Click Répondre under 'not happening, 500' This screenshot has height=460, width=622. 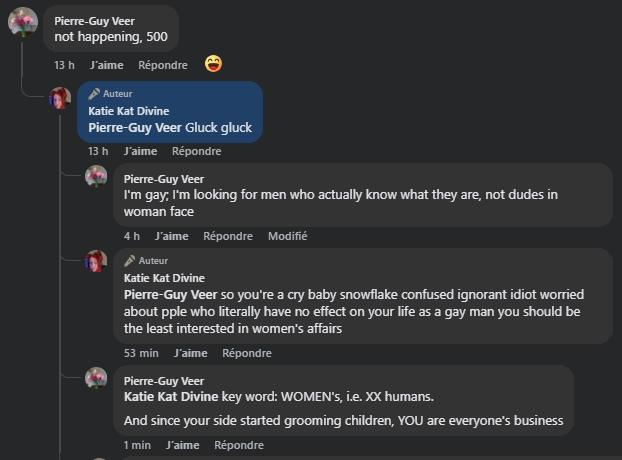point(163,65)
